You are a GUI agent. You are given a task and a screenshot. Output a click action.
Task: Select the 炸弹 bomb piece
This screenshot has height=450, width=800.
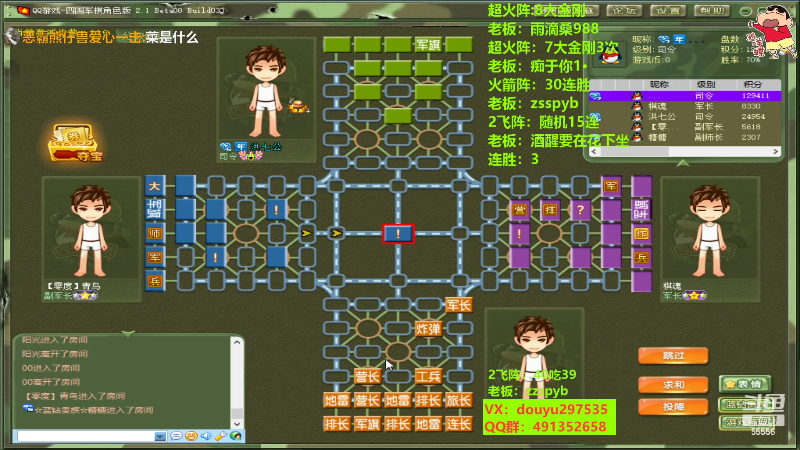(428, 329)
